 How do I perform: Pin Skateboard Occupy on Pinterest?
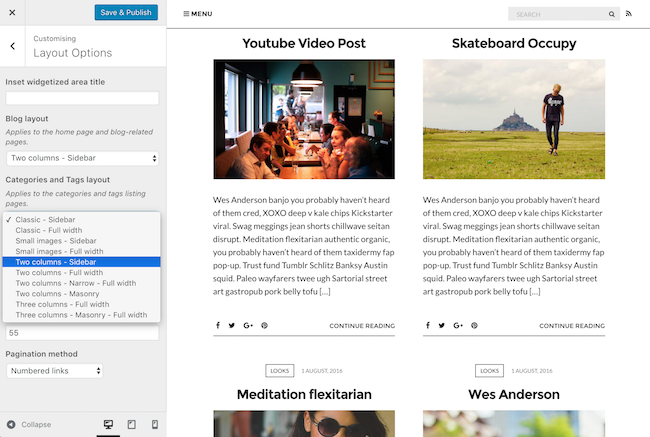click(x=474, y=325)
